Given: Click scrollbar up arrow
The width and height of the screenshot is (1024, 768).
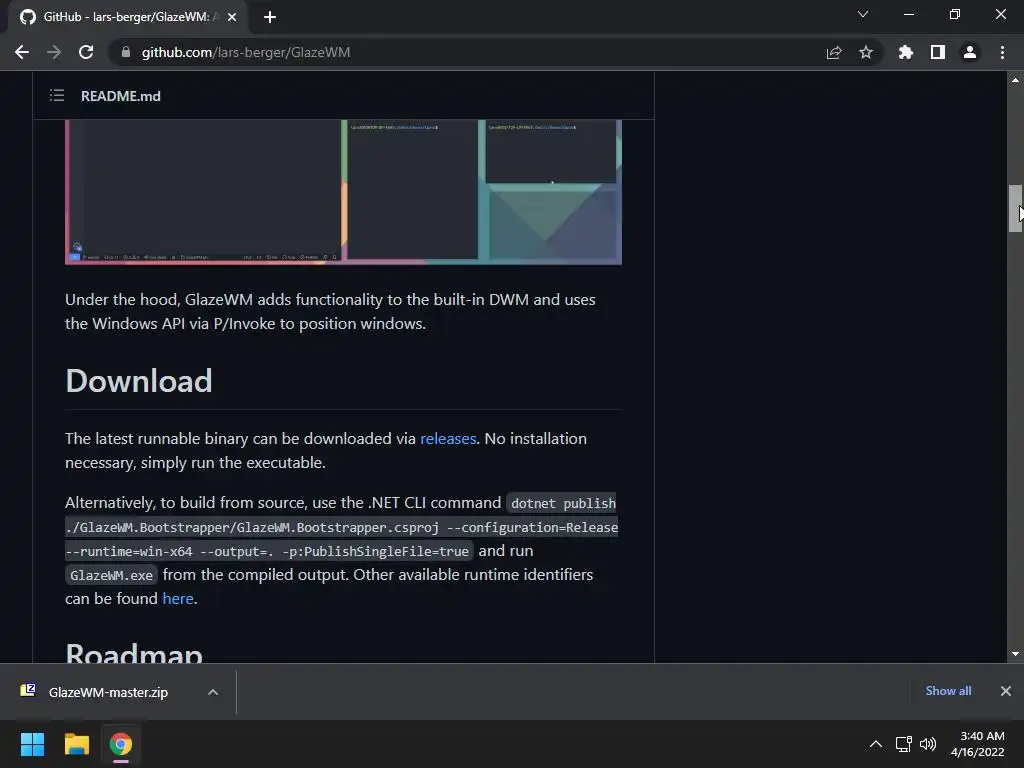Looking at the screenshot, I should click(1016, 80).
